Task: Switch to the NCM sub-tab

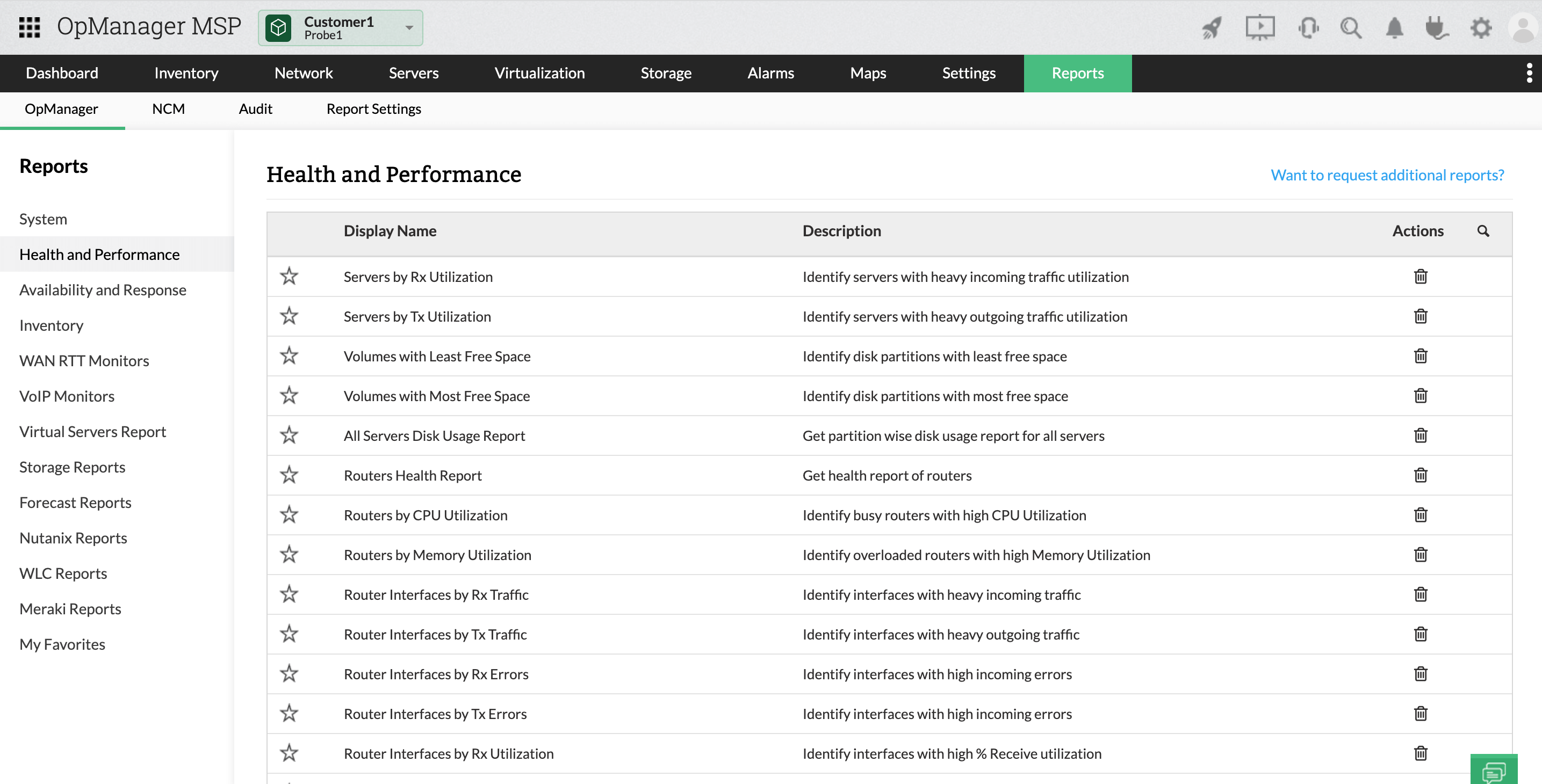Action: click(168, 109)
